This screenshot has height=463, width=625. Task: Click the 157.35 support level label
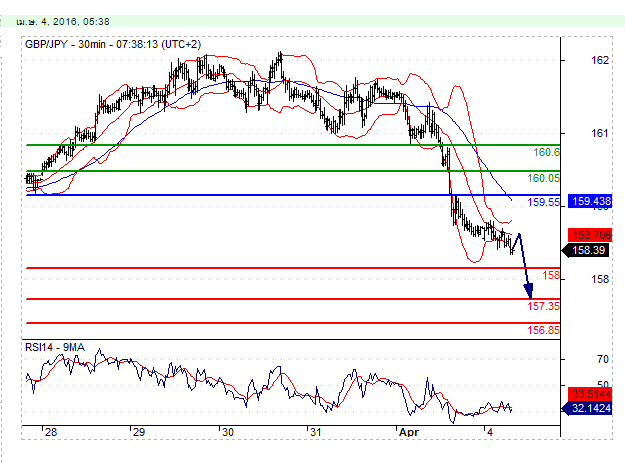tap(543, 306)
